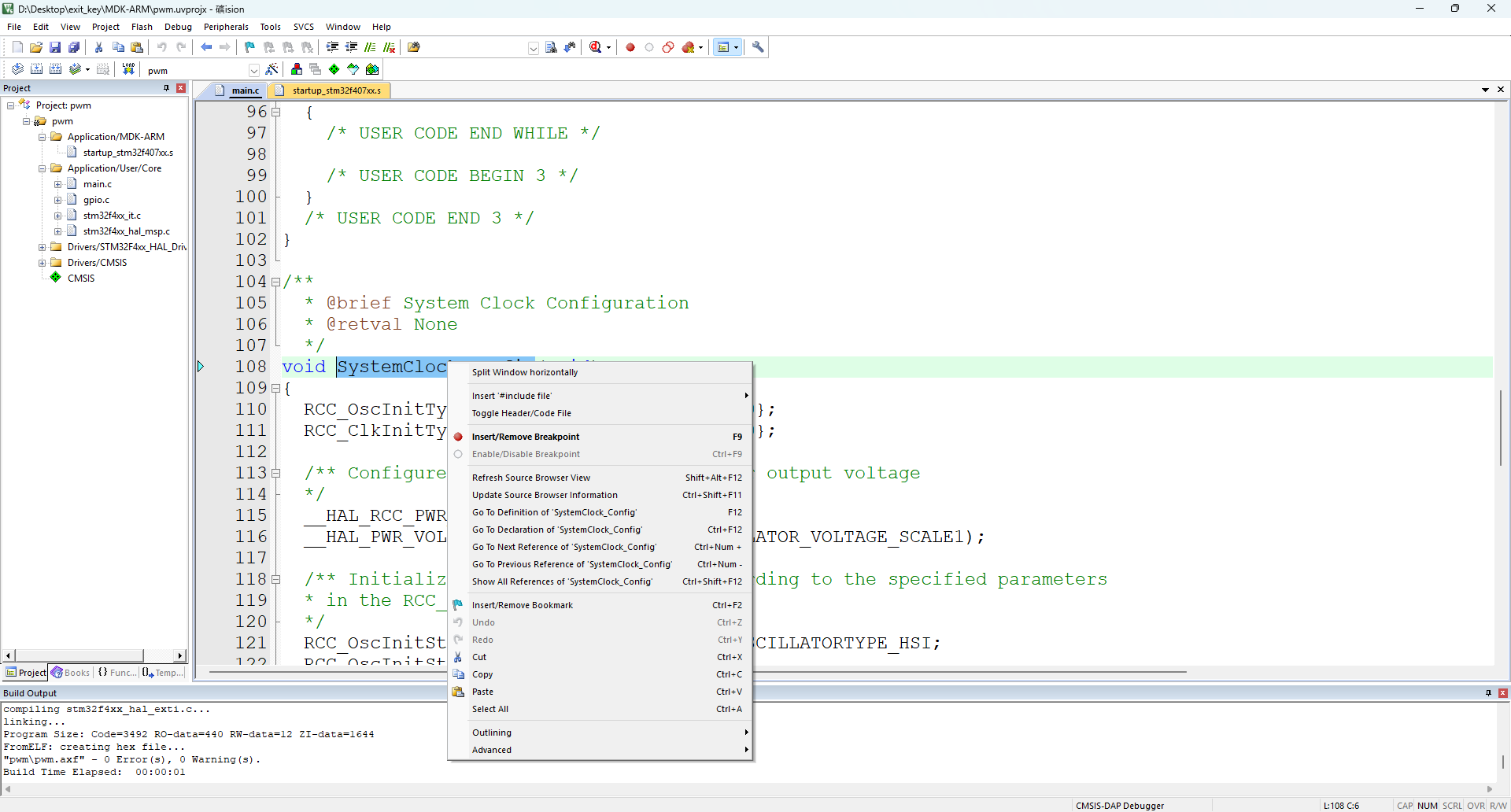Screen dimensions: 1511x812
Task: Switch to the Templates panel tab
Action: (163, 673)
